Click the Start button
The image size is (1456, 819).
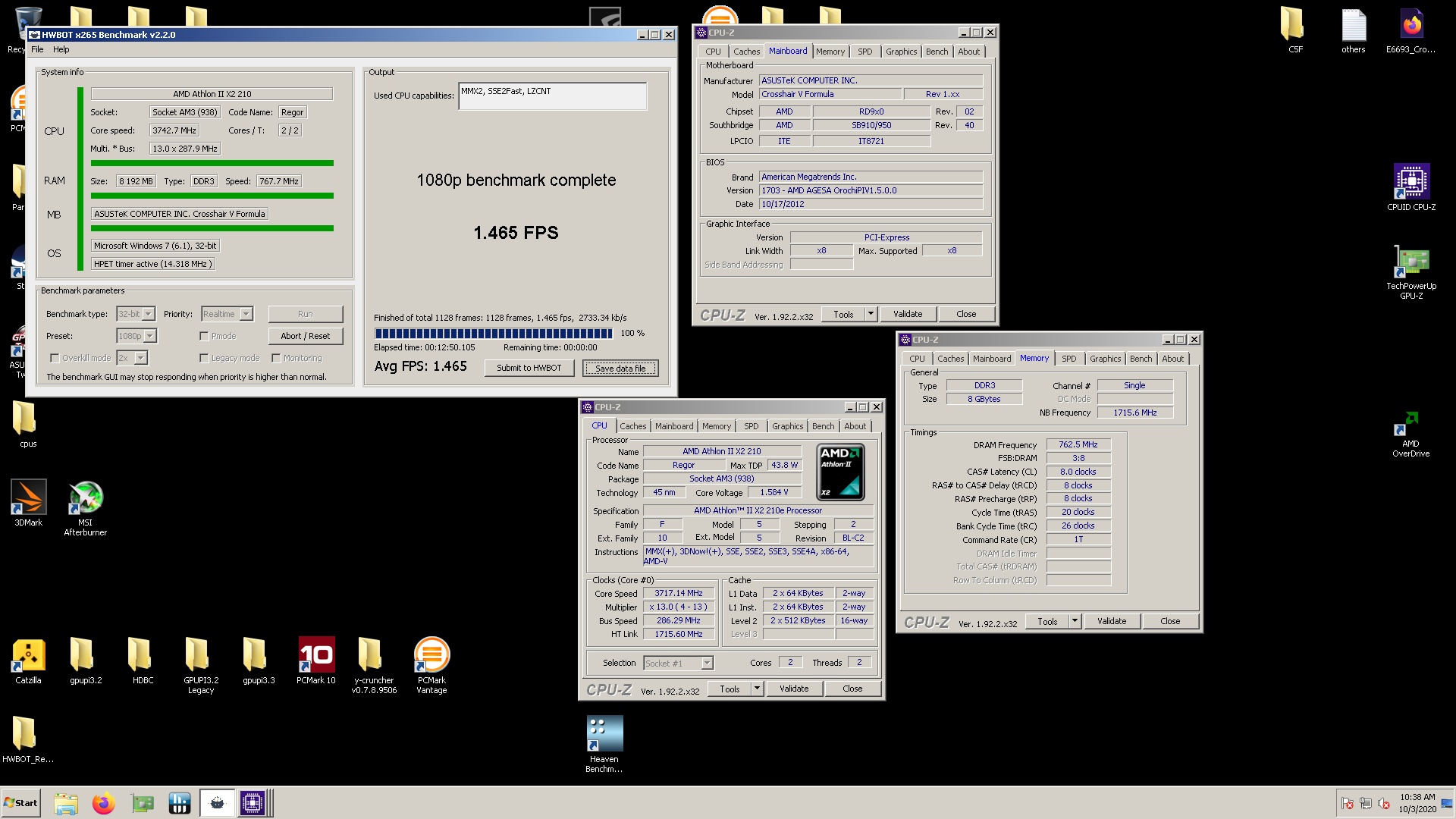pyautogui.click(x=21, y=803)
